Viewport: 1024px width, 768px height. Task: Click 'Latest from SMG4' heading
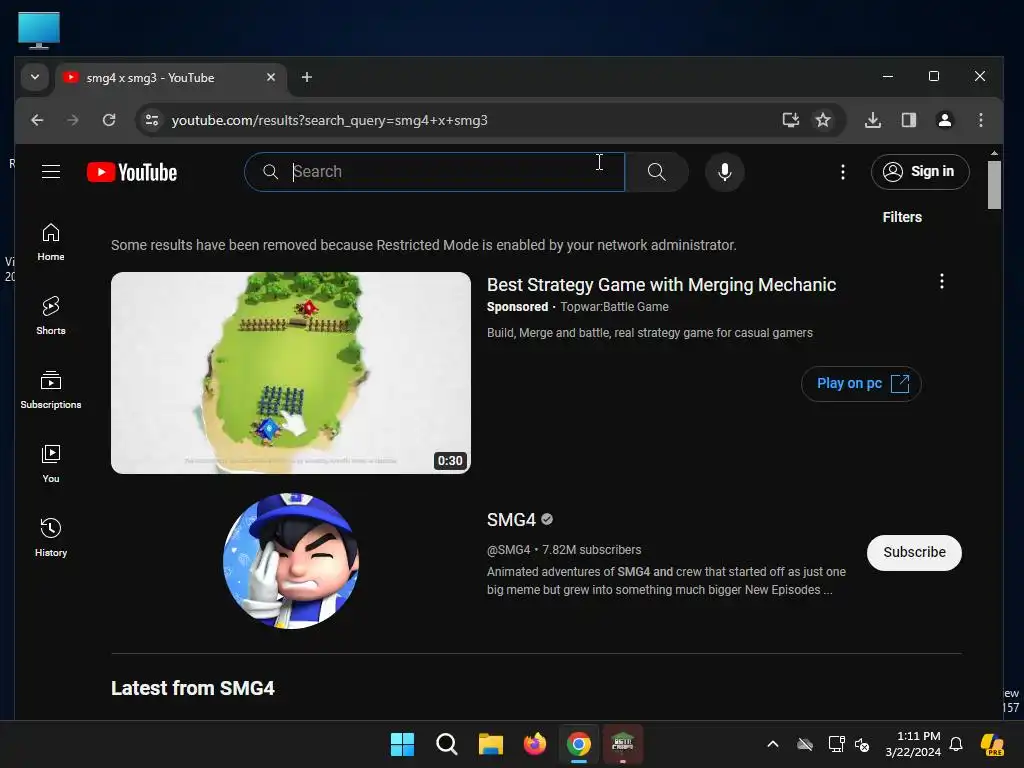click(193, 688)
